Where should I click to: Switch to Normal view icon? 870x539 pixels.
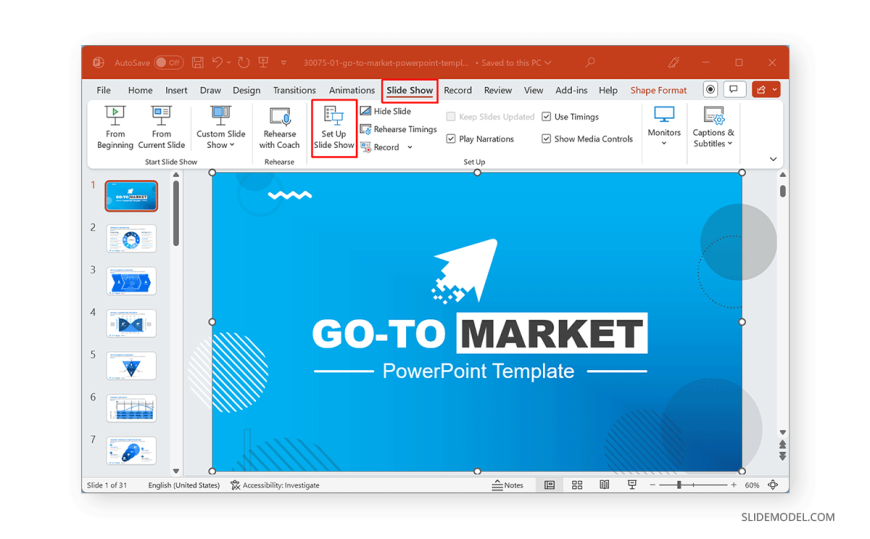click(549, 485)
